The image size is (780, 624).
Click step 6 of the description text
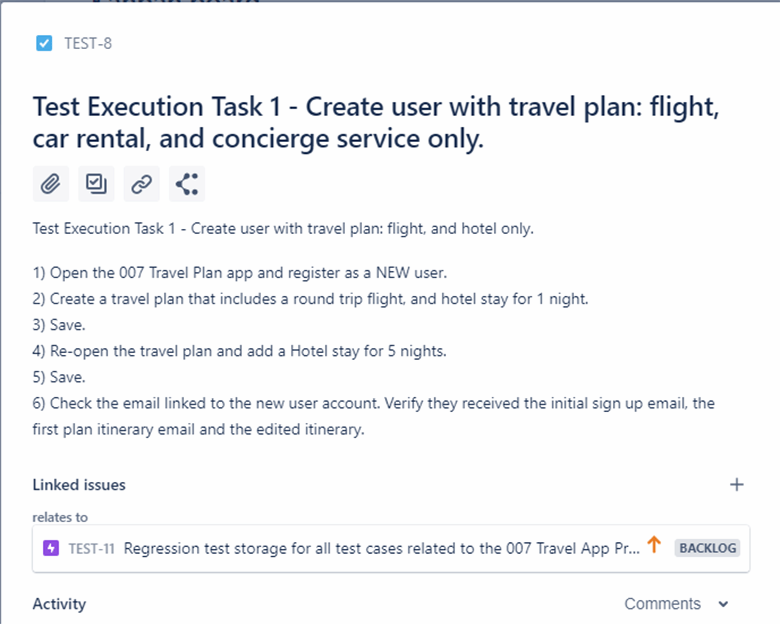tap(372, 403)
